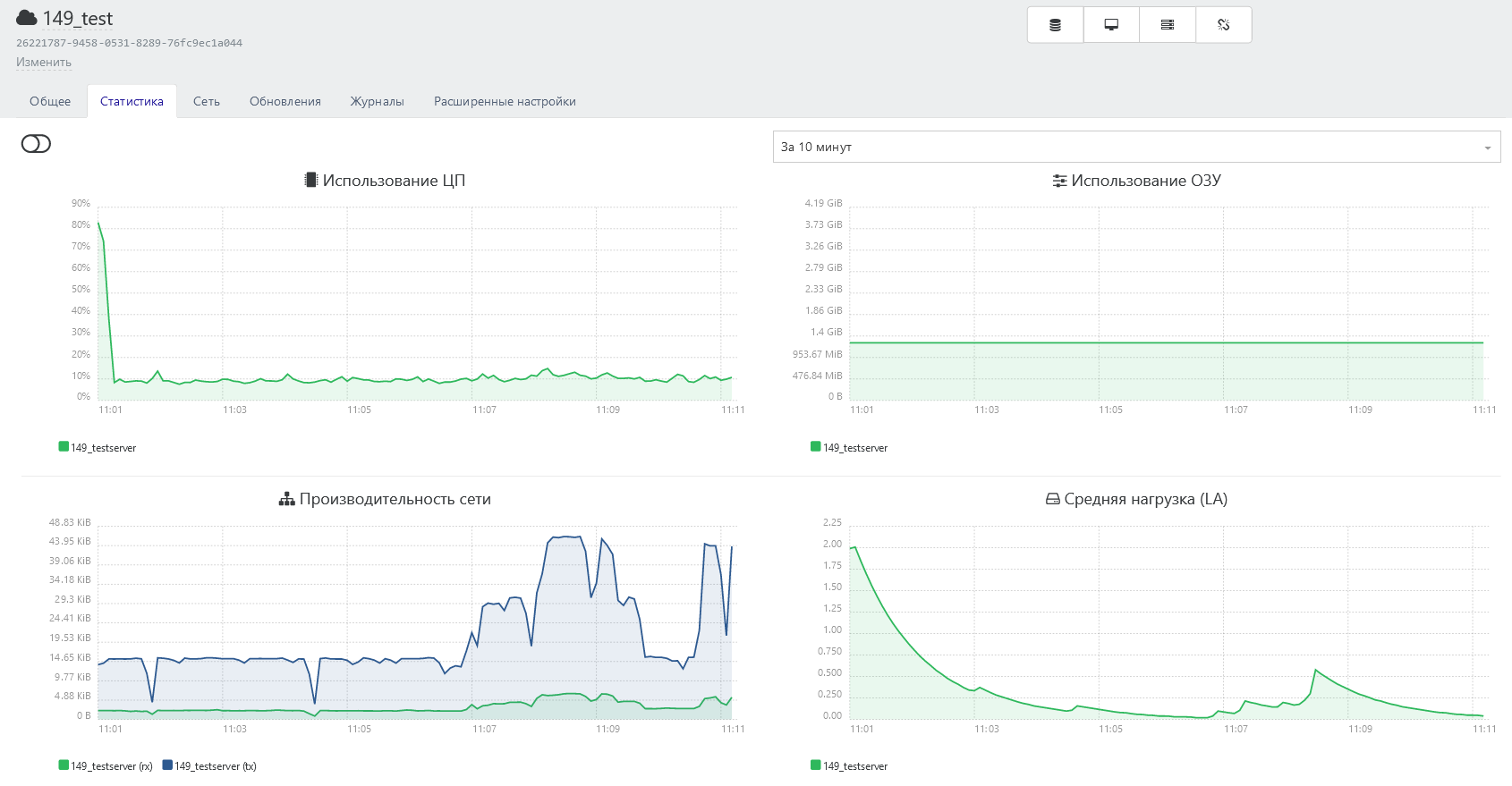Screen dimensions: 1512x786
Task: Open the Расширенные настройки tab
Action: [x=505, y=101]
